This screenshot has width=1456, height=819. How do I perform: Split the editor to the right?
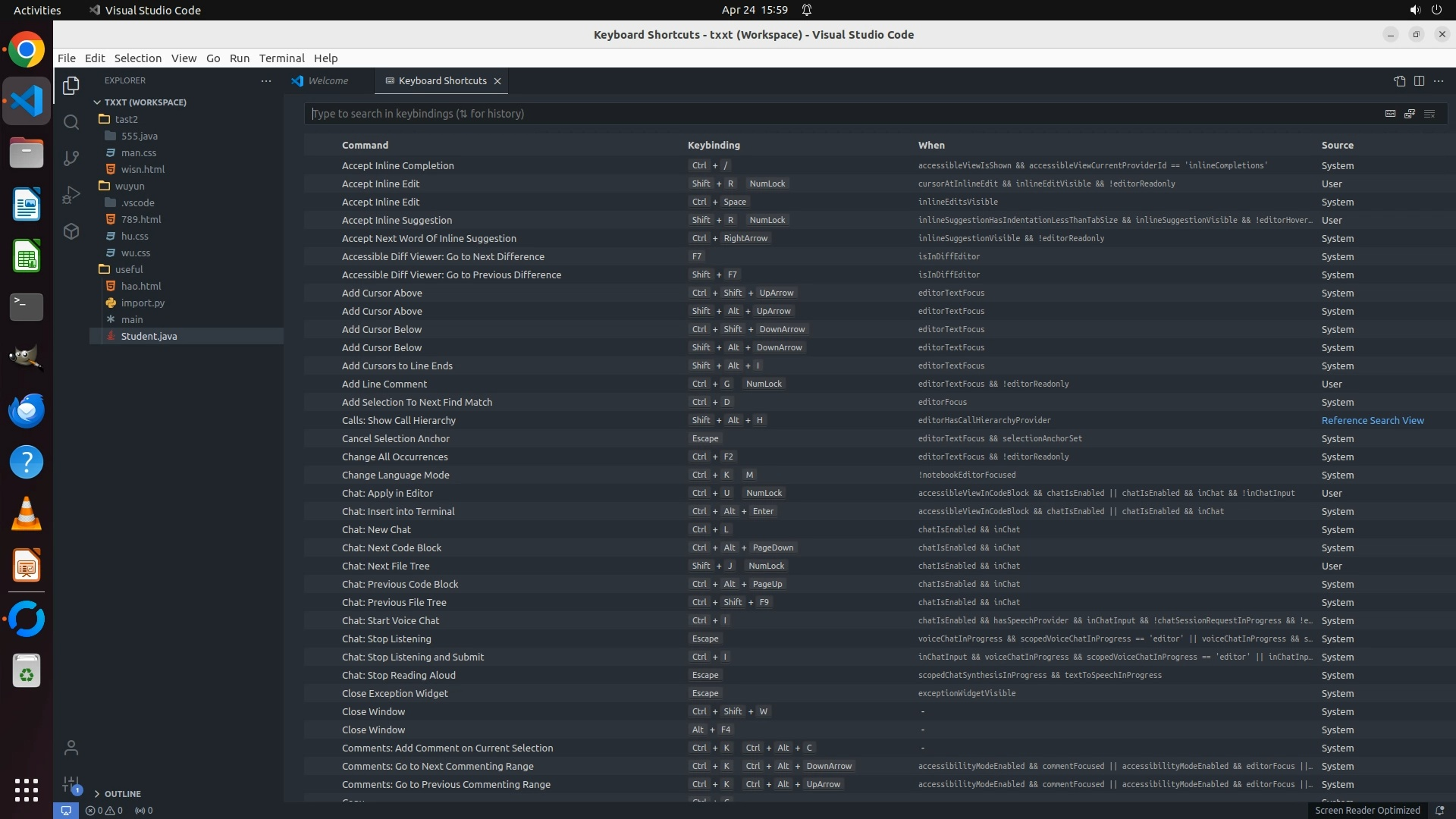[x=1419, y=81]
